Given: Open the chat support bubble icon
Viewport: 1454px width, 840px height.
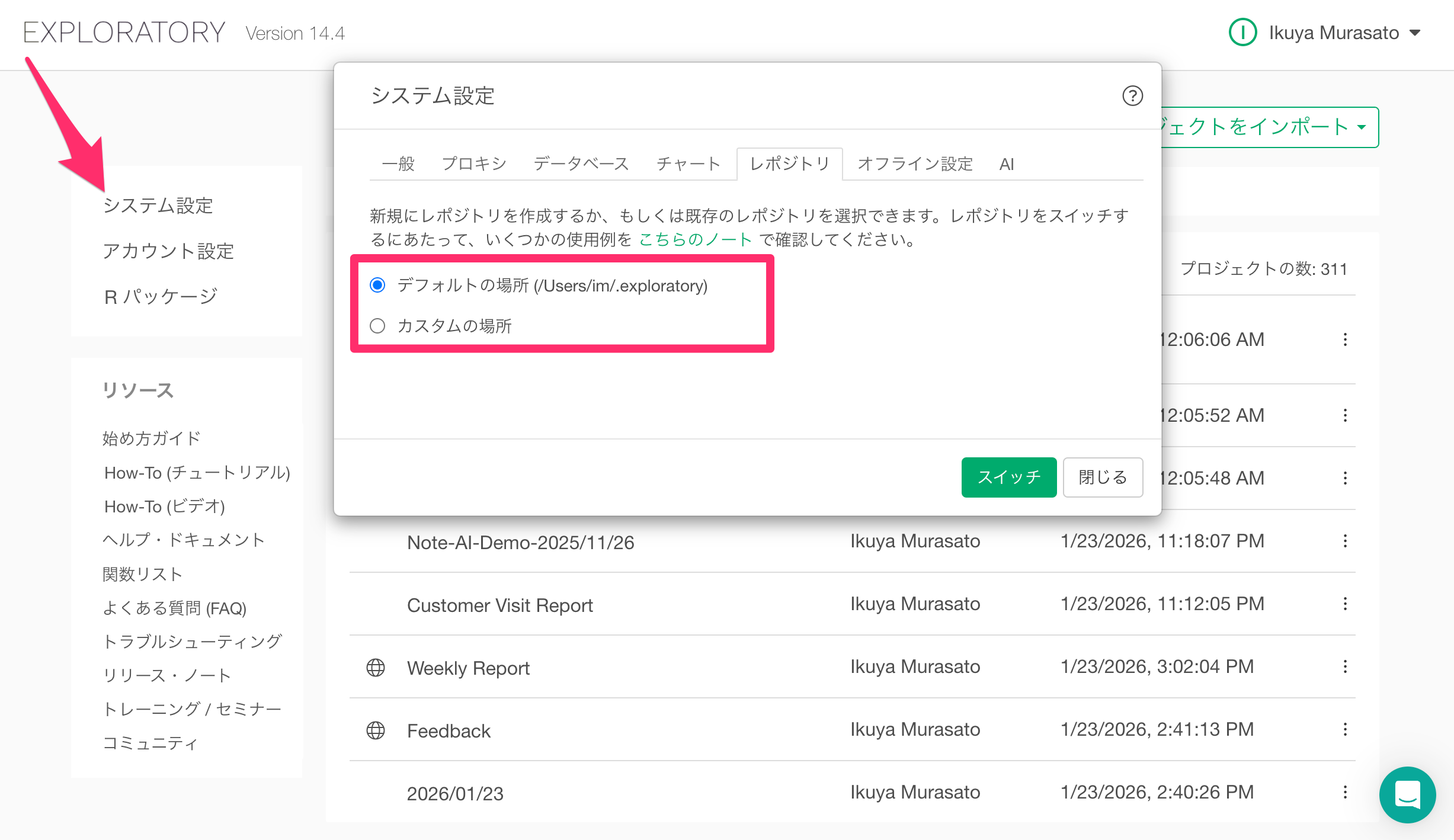Looking at the screenshot, I should tap(1407, 794).
